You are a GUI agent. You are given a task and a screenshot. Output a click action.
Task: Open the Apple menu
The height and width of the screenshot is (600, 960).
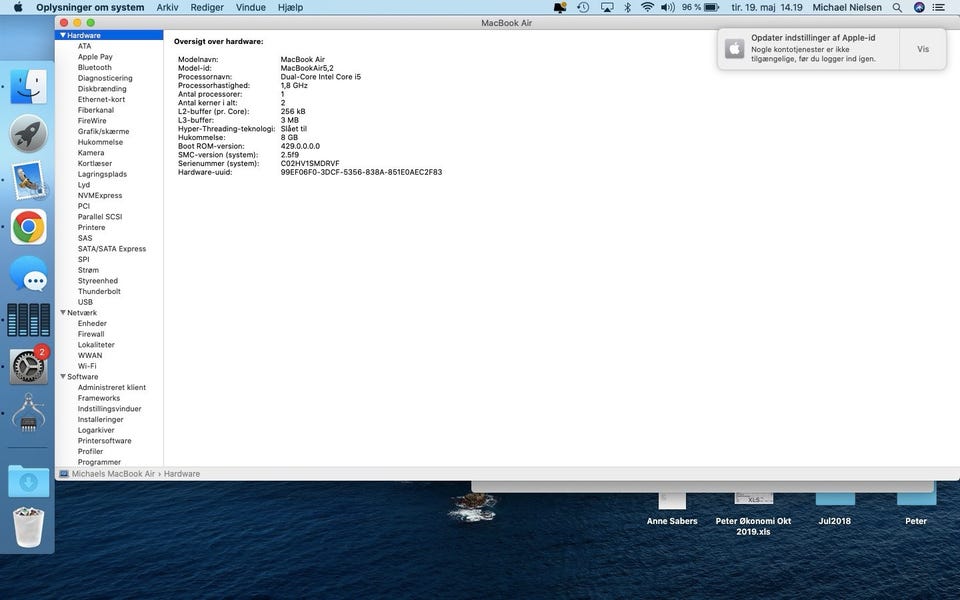coord(18,7)
